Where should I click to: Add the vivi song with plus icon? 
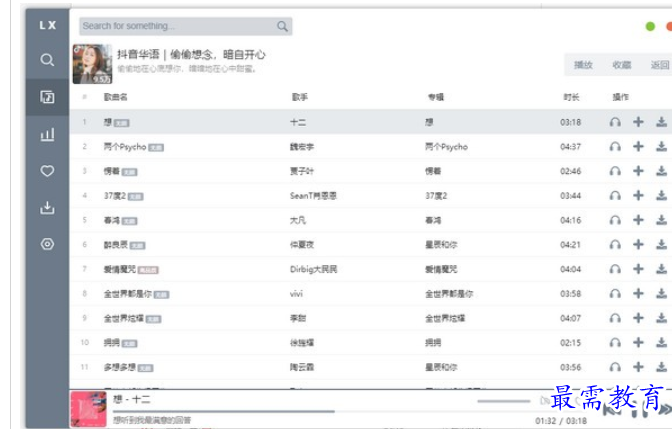(x=638, y=293)
